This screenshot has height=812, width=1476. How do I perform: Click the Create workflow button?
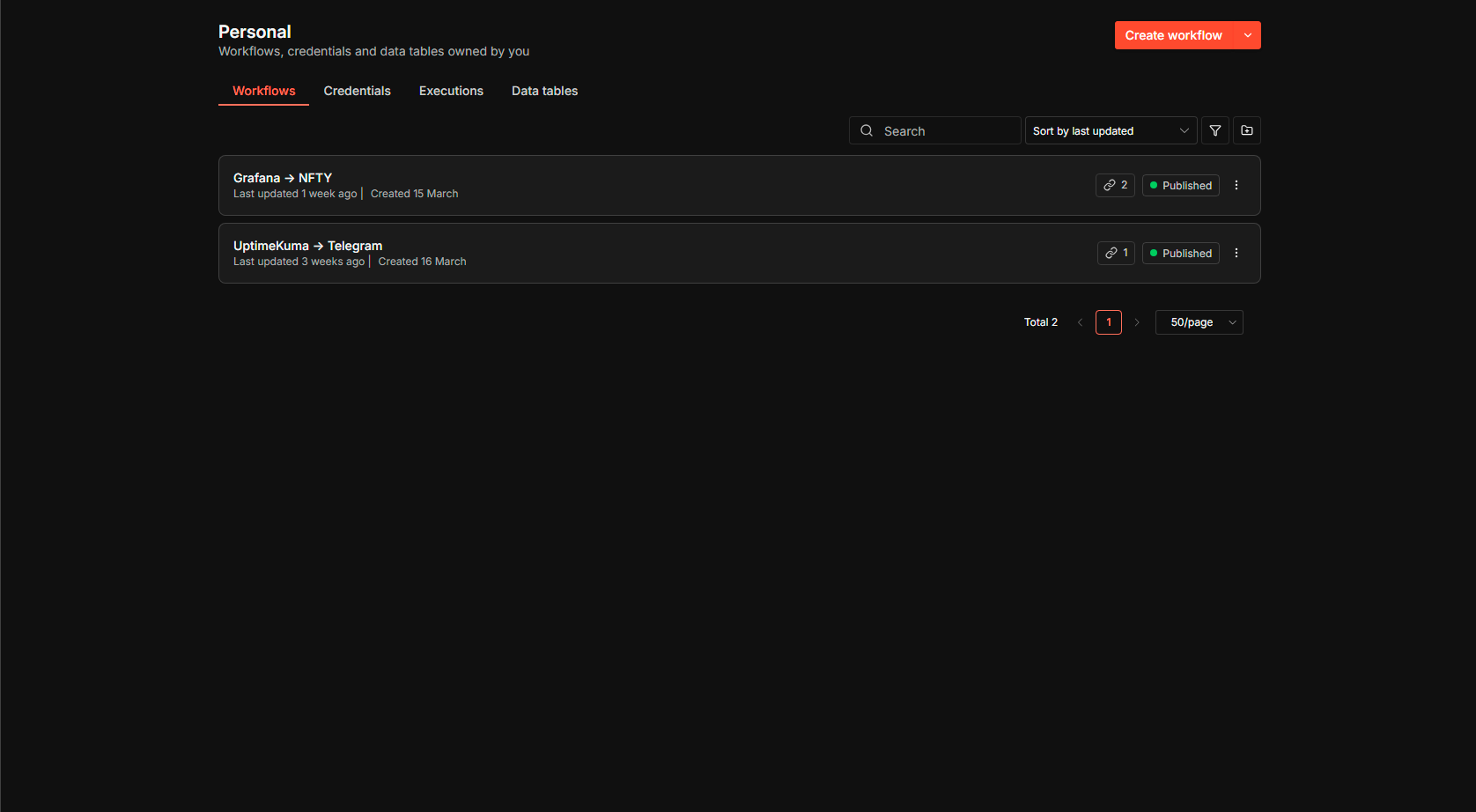click(x=1173, y=35)
